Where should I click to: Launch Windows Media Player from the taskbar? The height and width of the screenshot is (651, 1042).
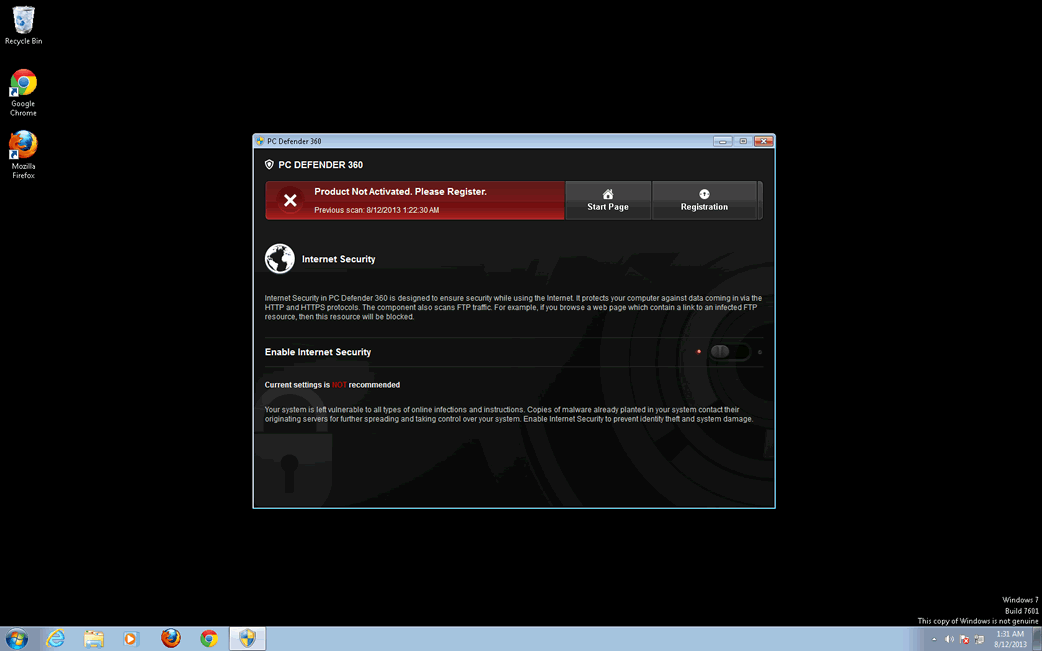130,637
